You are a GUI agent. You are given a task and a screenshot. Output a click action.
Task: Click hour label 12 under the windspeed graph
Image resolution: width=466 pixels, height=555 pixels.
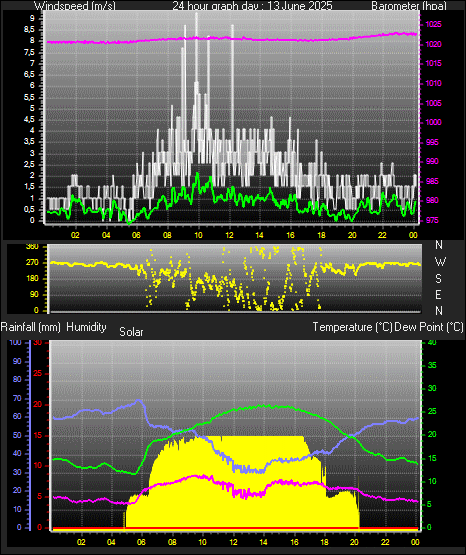[x=229, y=235]
